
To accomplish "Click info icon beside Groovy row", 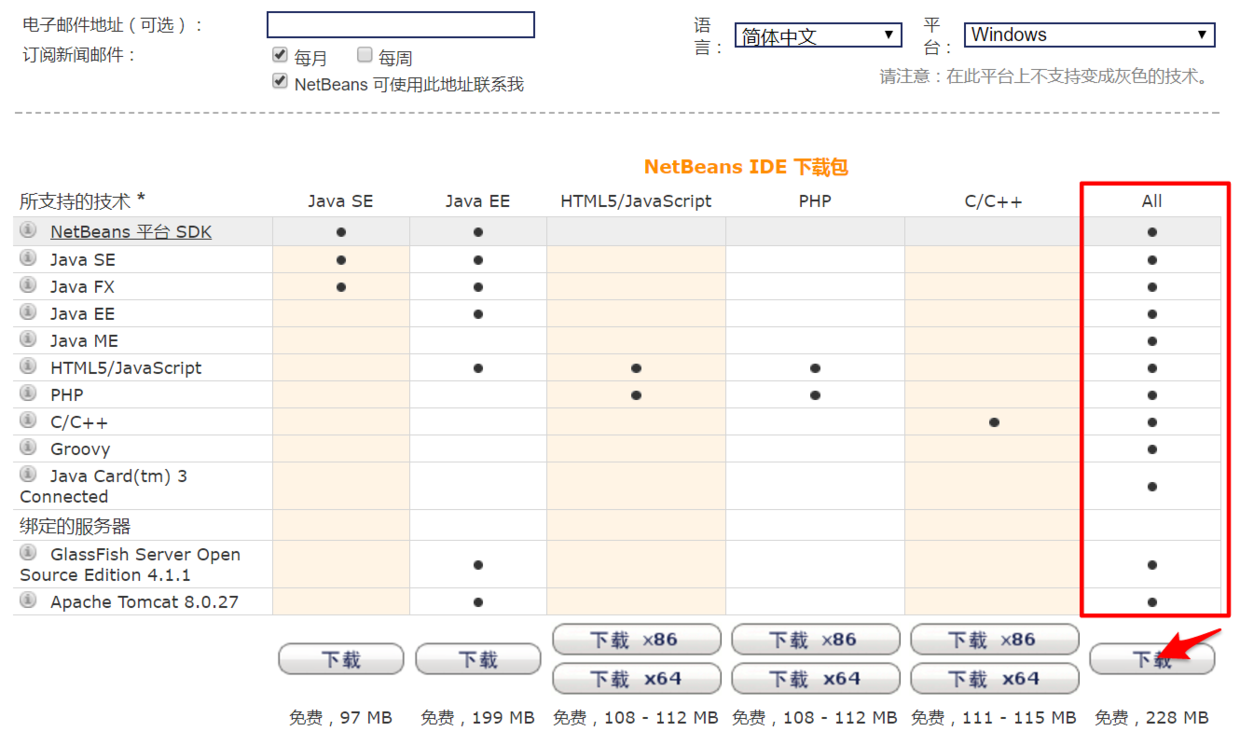I will tap(28, 447).
